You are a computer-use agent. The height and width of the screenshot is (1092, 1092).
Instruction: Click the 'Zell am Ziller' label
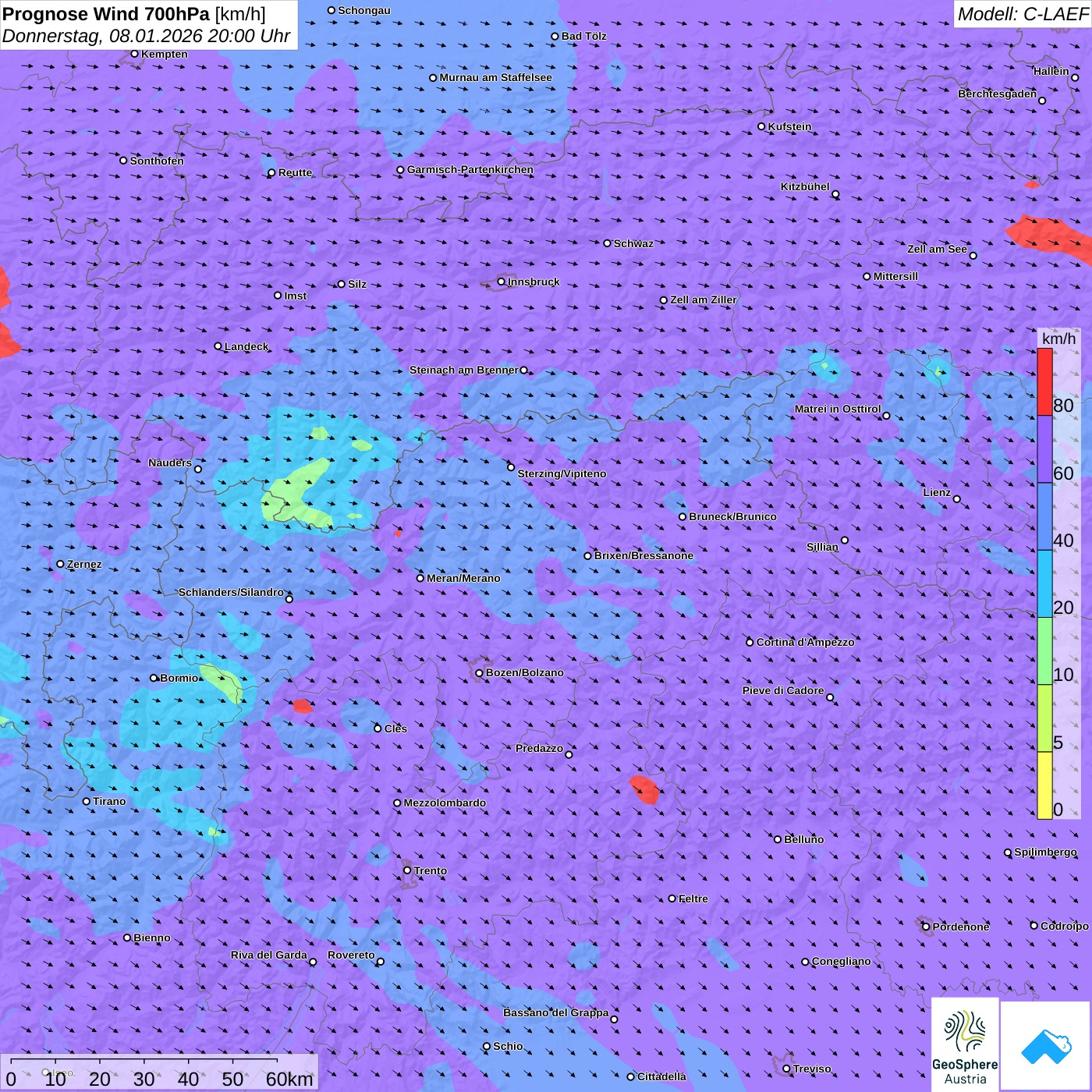click(x=704, y=300)
